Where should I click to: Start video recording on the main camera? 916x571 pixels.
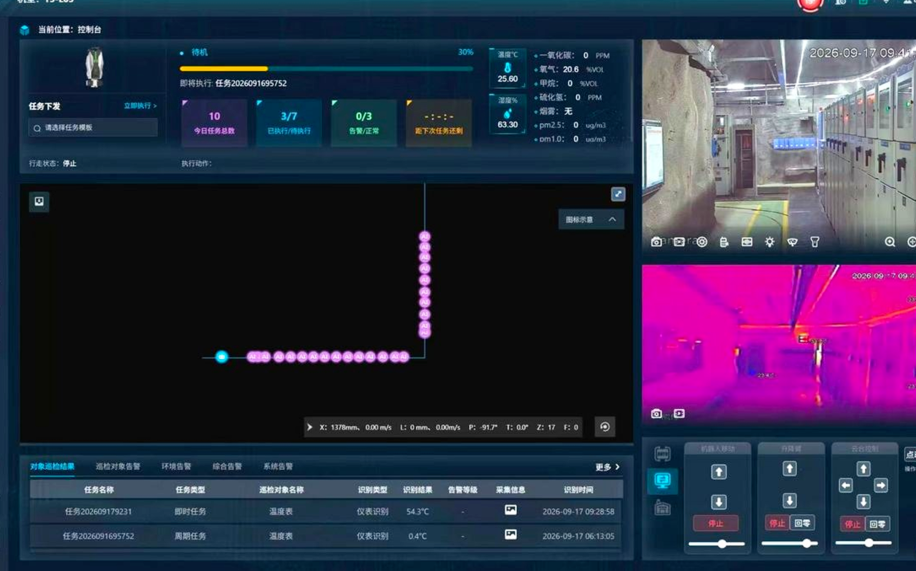pyautogui.click(x=679, y=242)
